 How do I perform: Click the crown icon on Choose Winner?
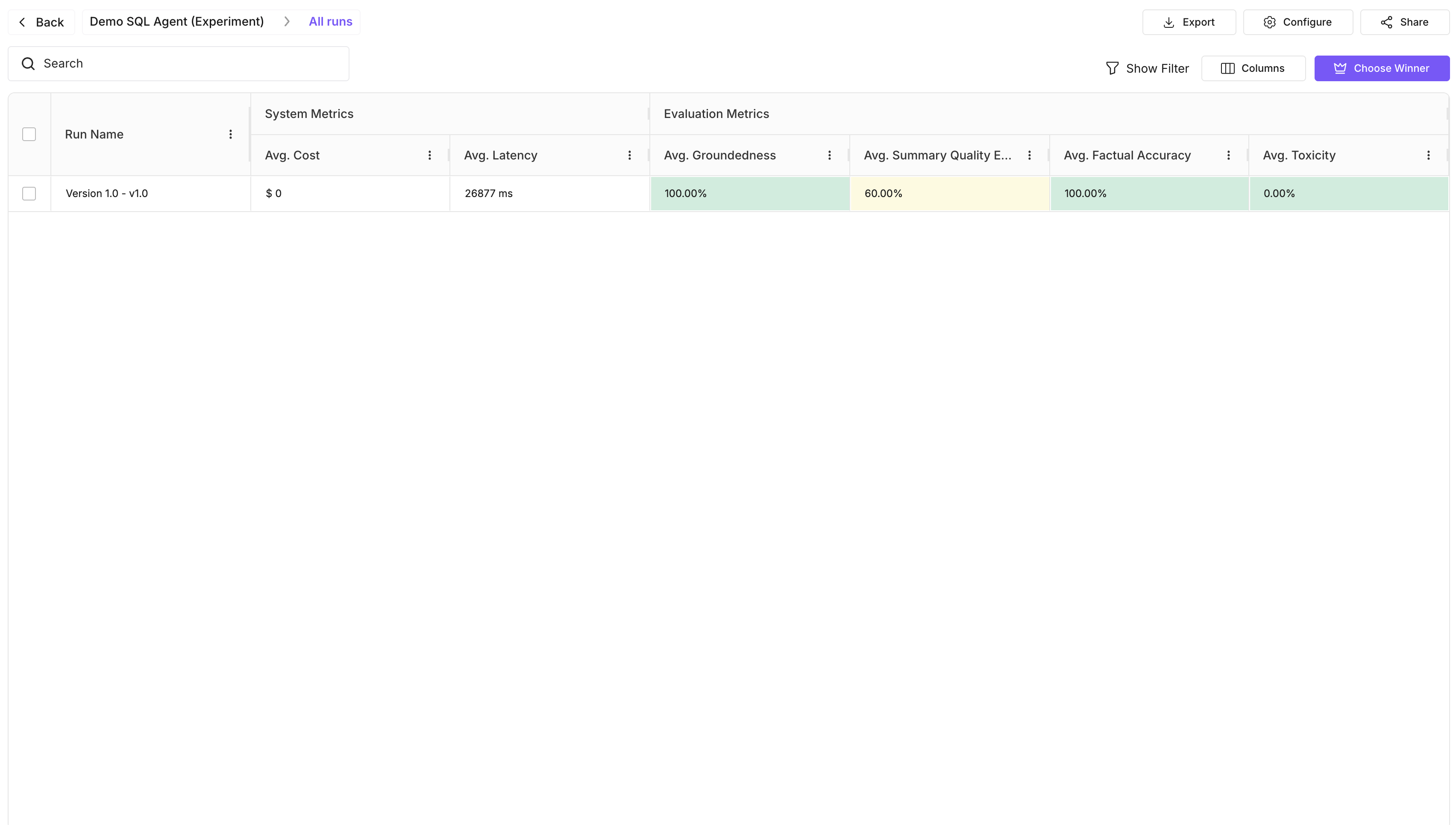click(x=1340, y=68)
